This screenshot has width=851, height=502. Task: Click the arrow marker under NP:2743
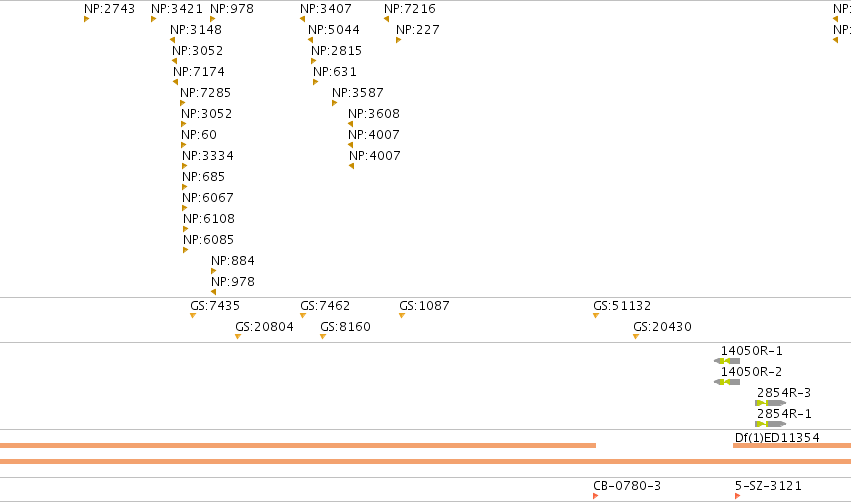[x=86, y=20]
